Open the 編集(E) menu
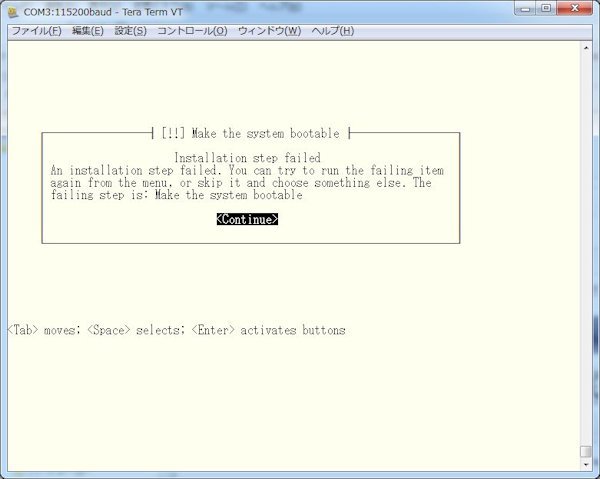Viewport: 600px width, 479px height. coord(88,31)
